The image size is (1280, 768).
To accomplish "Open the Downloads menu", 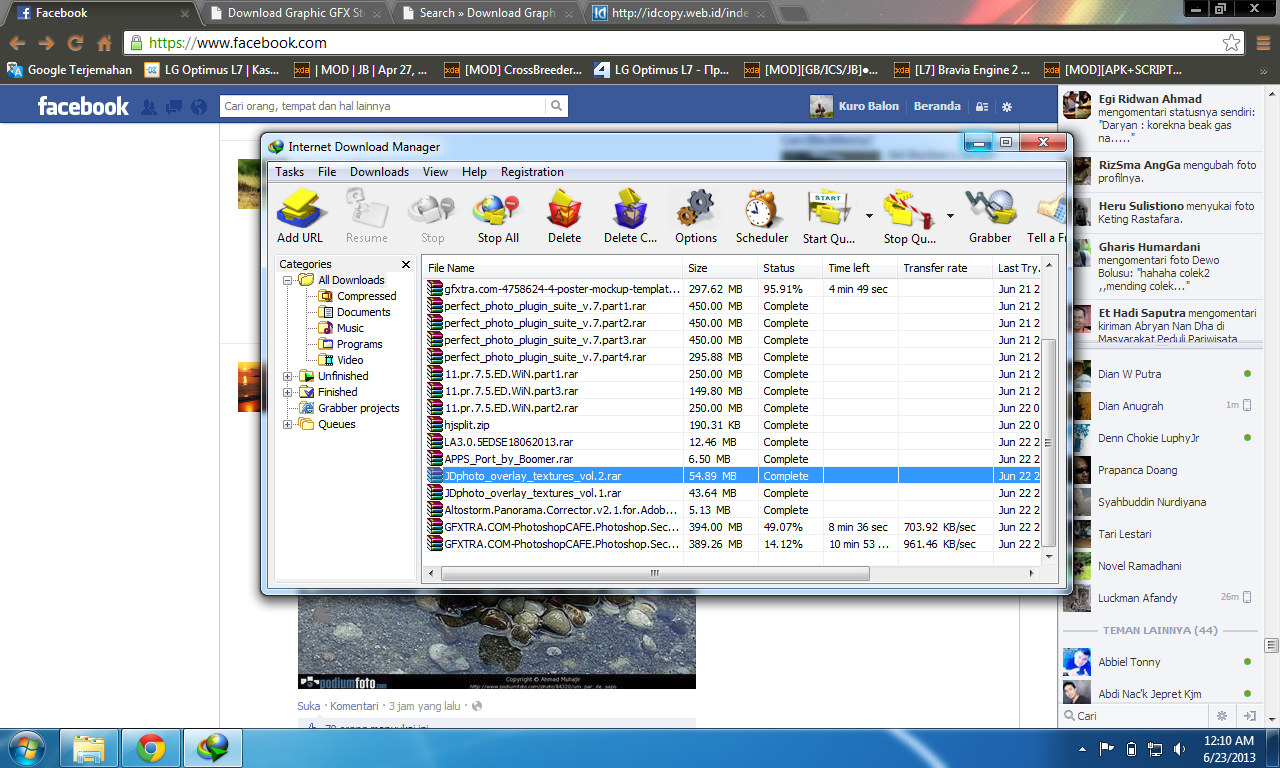I will 379,172.
